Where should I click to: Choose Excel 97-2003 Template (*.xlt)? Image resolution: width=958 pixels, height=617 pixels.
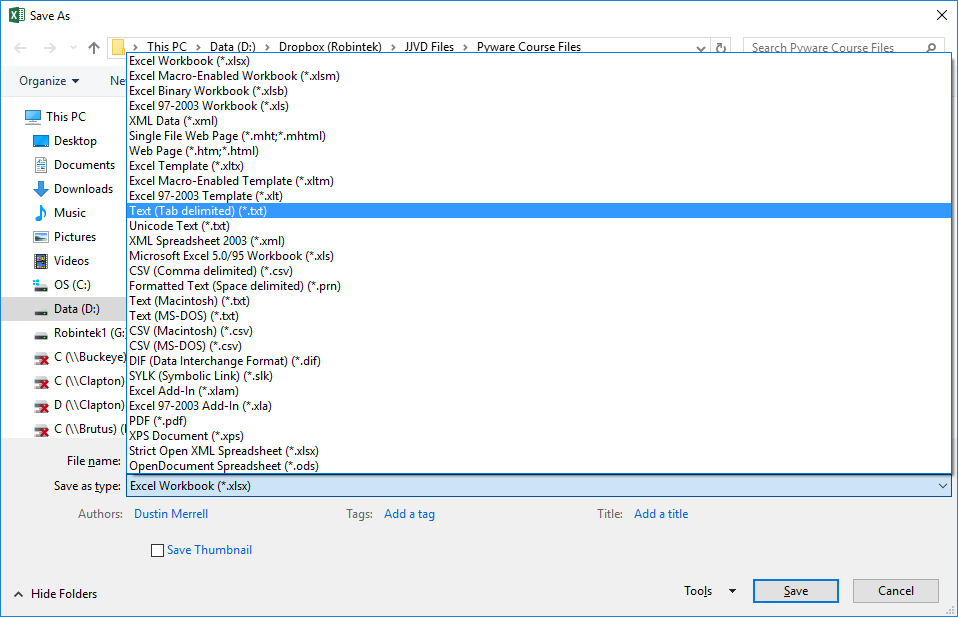tap(539, 195)
